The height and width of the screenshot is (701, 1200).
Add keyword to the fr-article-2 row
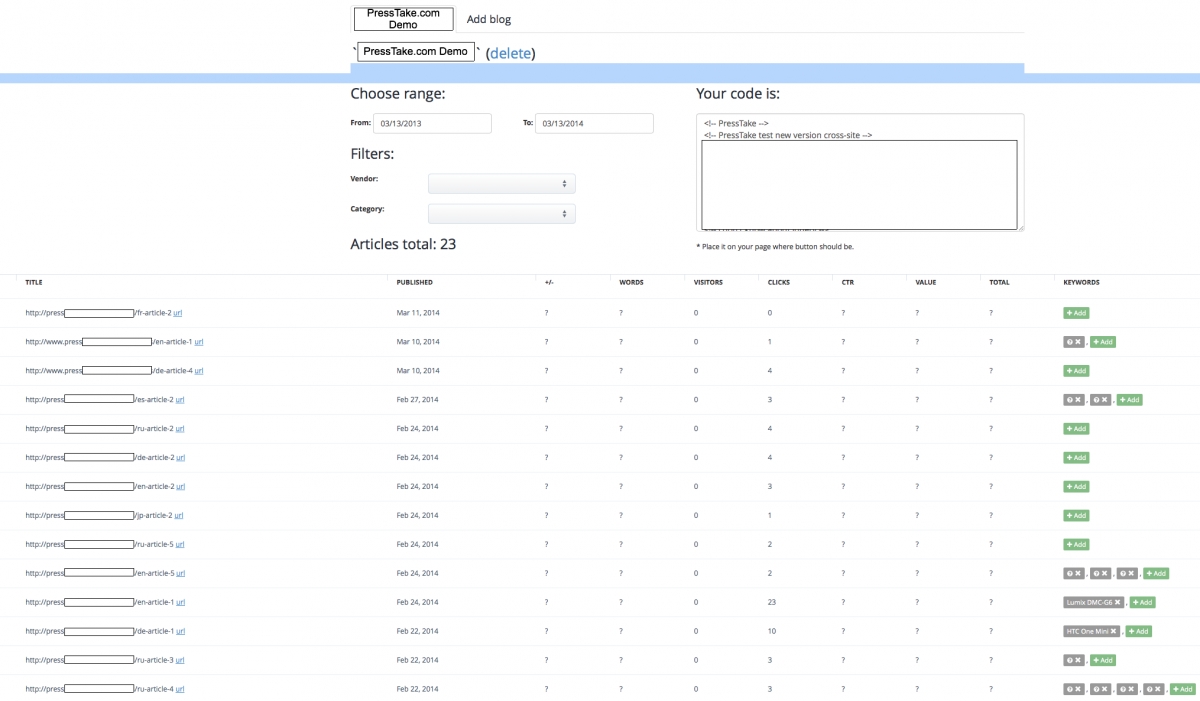point(1076,313)
